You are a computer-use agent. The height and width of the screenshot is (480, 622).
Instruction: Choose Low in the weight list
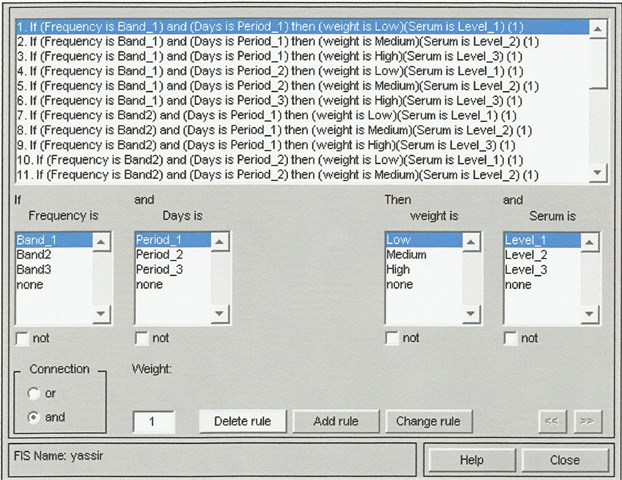pyautogui.click(x=424, y=240)
